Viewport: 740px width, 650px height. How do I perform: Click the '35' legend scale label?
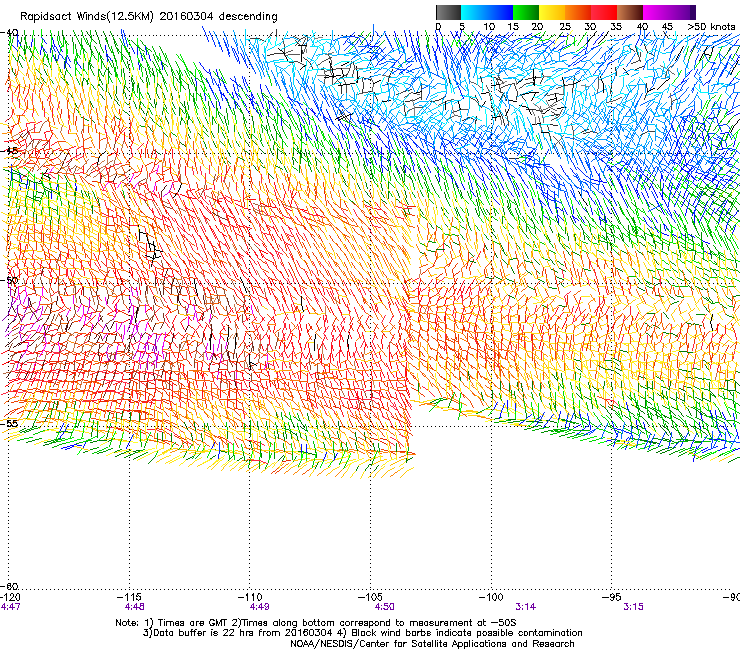(616, 27)
